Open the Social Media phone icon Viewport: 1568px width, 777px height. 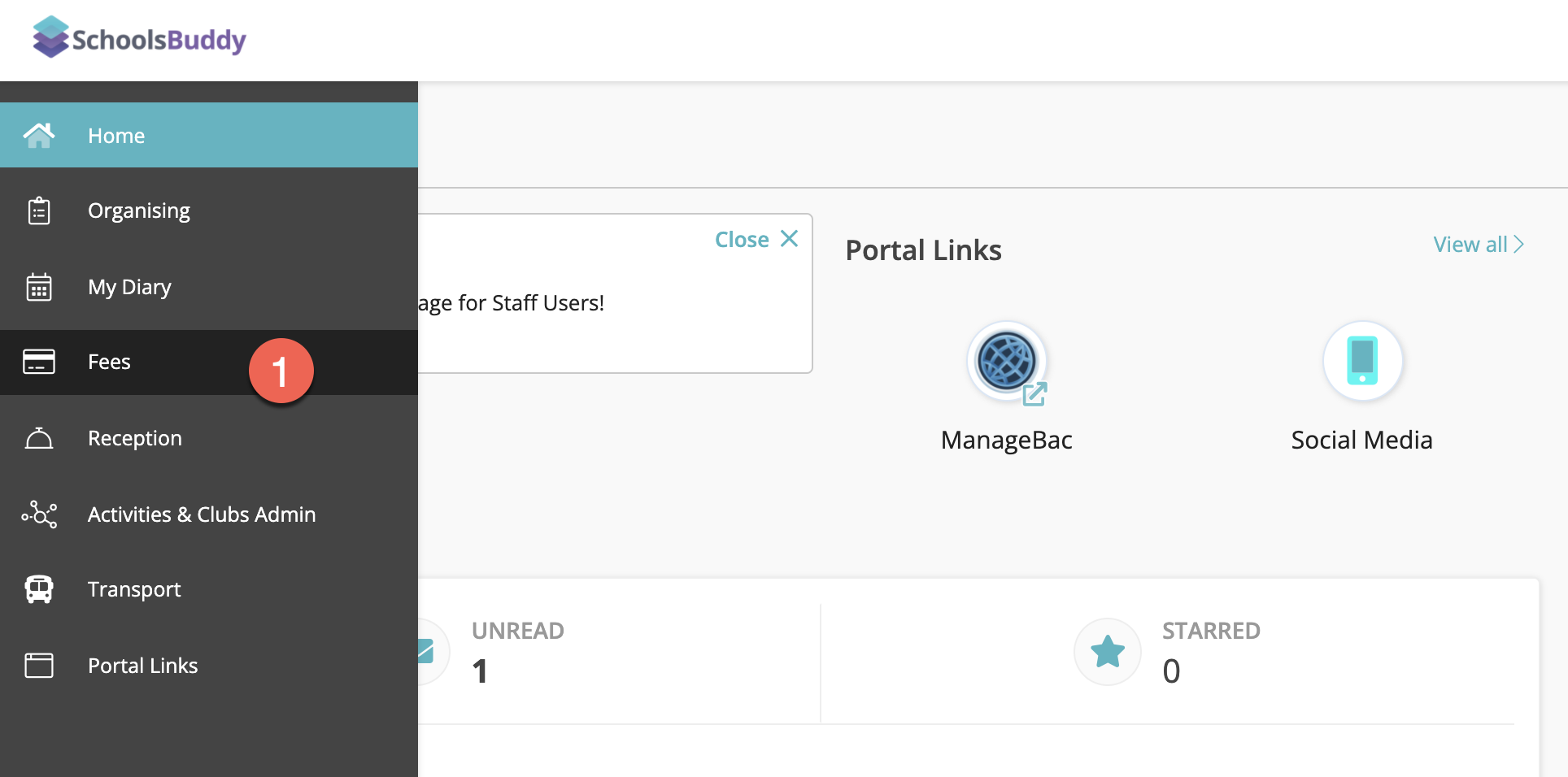pos(1362,361)
